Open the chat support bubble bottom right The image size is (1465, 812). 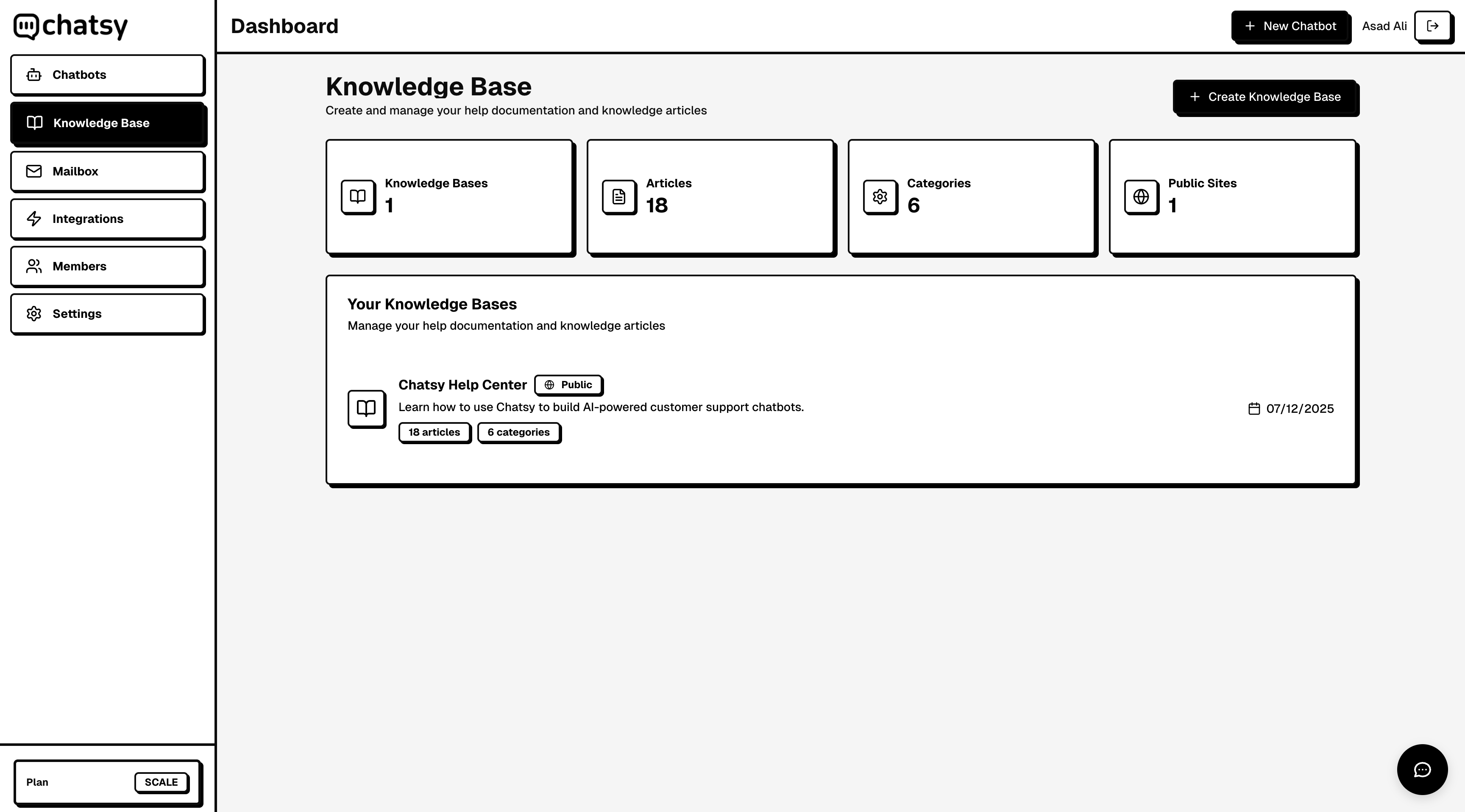coord(1422,769)
